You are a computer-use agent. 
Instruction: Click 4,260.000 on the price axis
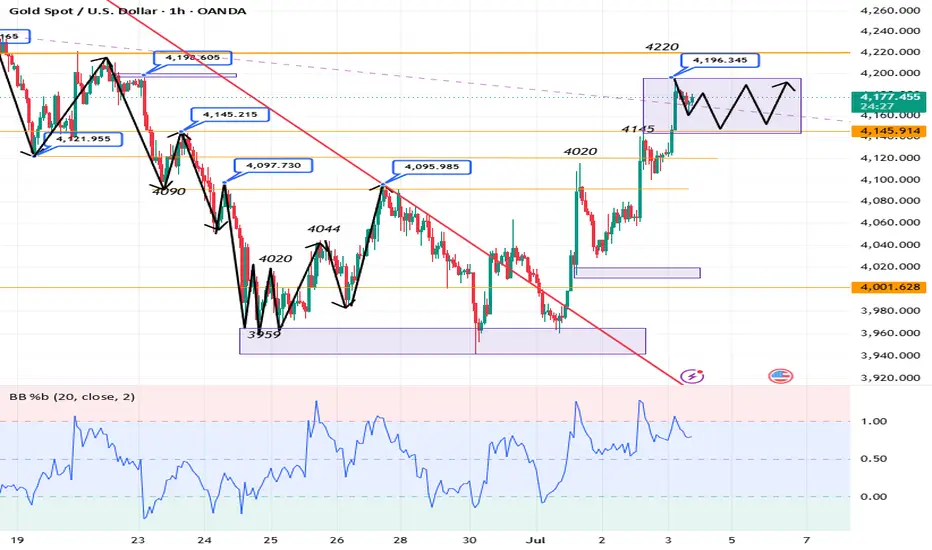(890, 10)
